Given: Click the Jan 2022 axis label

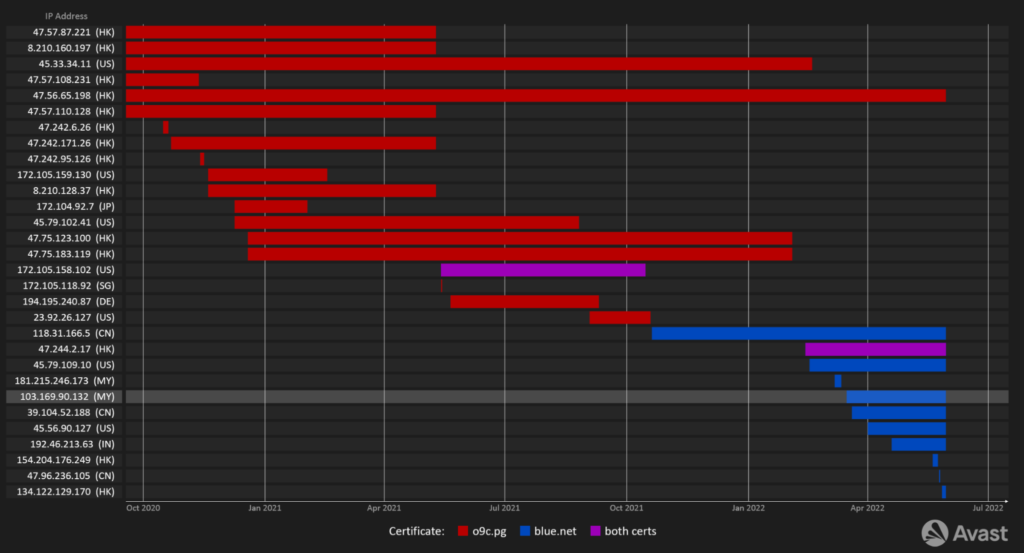Looking at the screenshot, I should click(748, 508).
